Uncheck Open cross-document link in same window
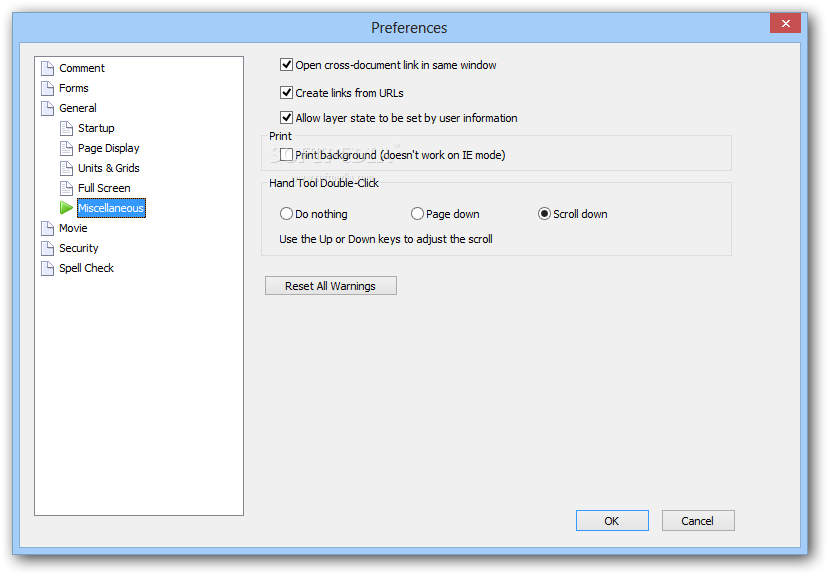Viewport: 828px width, 575px height. (286, 65)
